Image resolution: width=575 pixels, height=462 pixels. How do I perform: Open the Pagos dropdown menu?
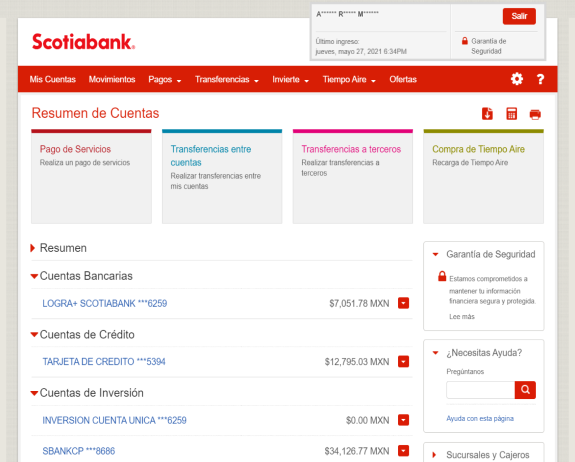pyautogui.click(x=165, y=79)
